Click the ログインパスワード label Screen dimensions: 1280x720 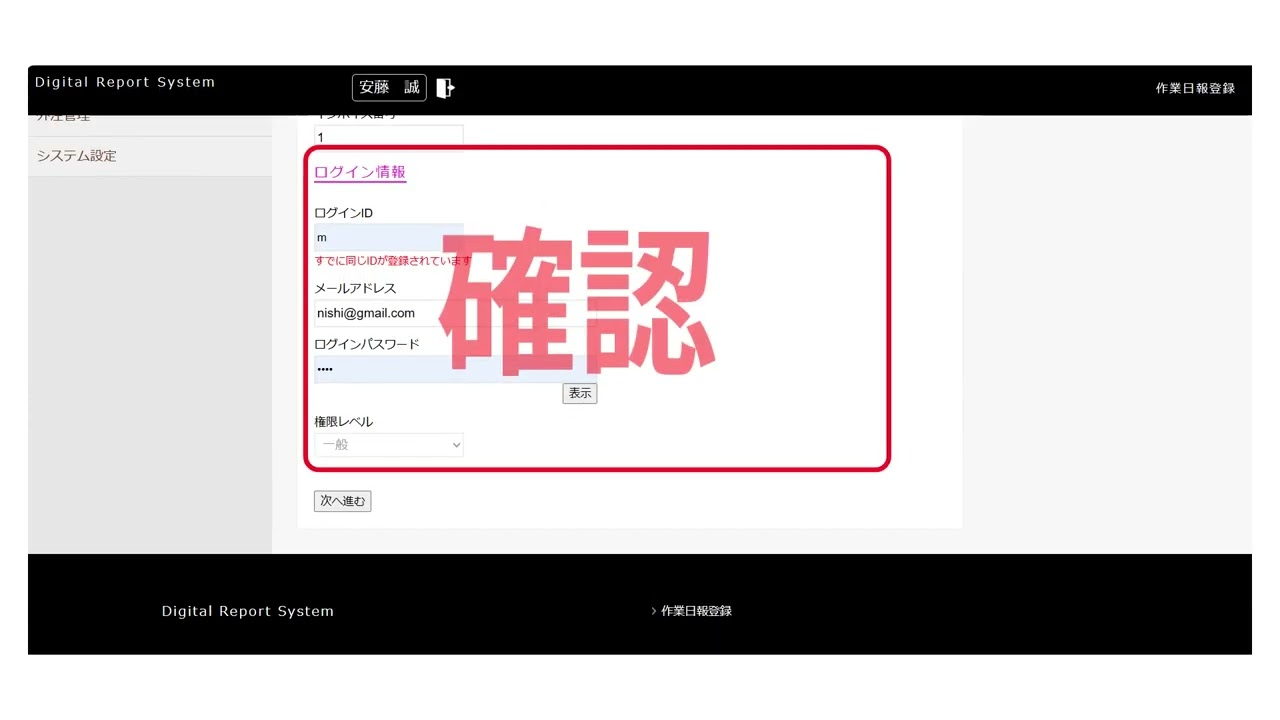[x=367, y=344]
